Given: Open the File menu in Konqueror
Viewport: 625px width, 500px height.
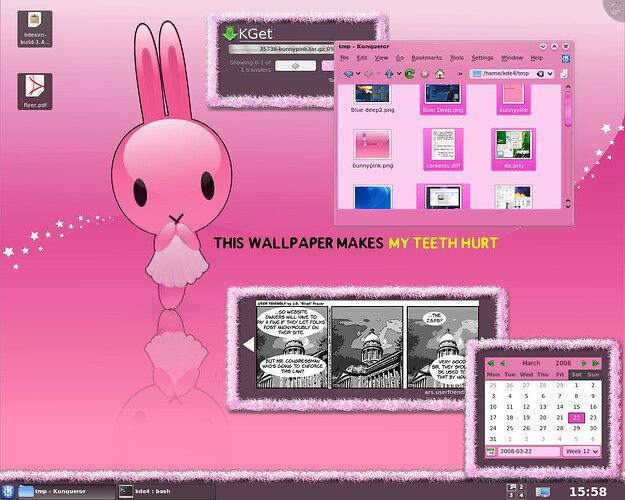Looking at the screenshot, I should coord(344,58).
